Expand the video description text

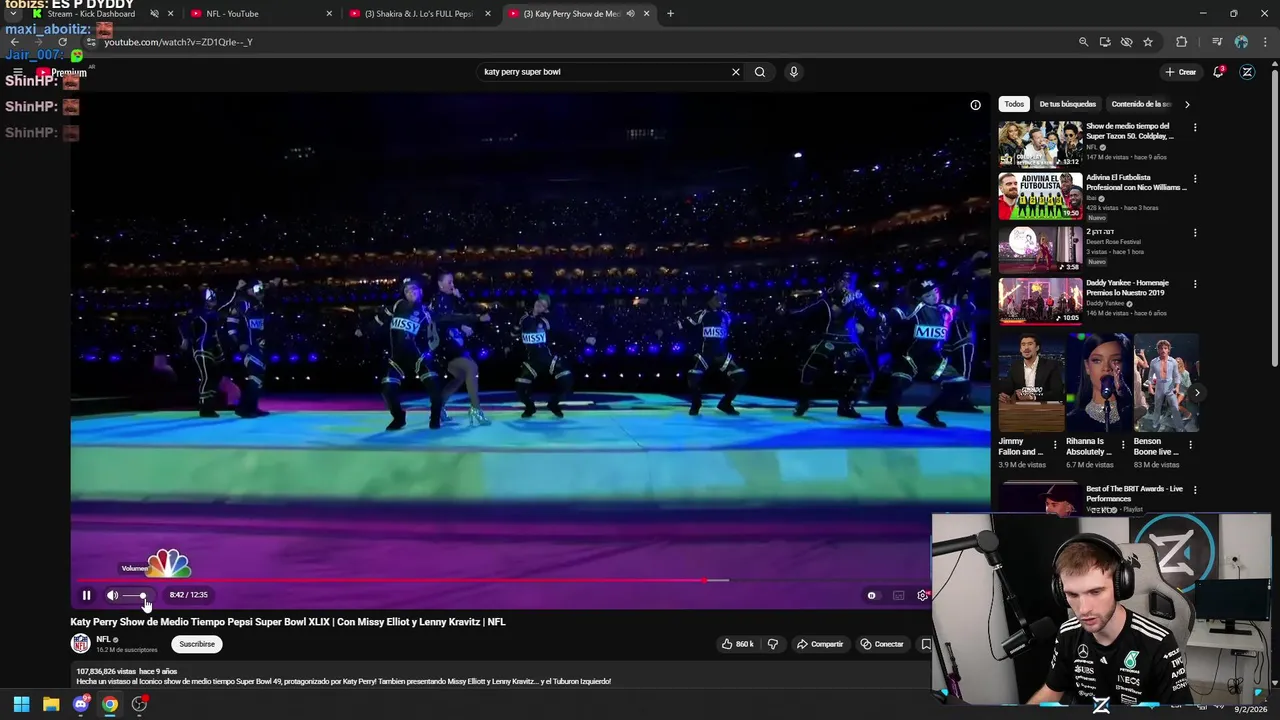tap(343, 681)
